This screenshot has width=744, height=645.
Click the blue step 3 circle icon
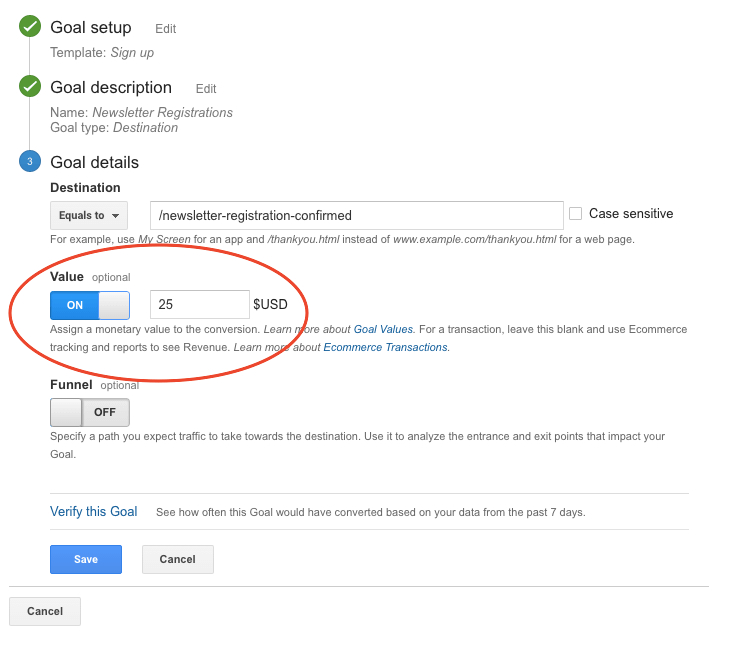[30, 161]
